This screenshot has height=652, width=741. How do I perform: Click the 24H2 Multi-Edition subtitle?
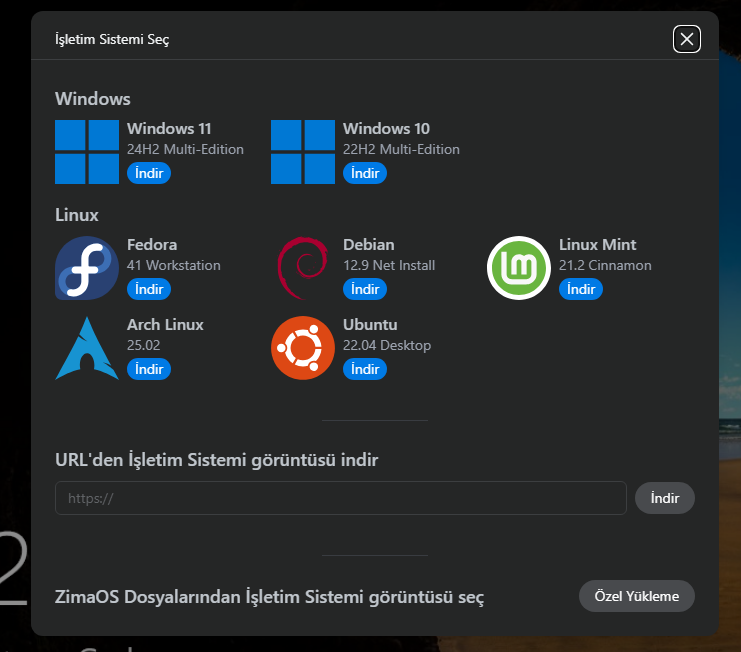[185, 149]
